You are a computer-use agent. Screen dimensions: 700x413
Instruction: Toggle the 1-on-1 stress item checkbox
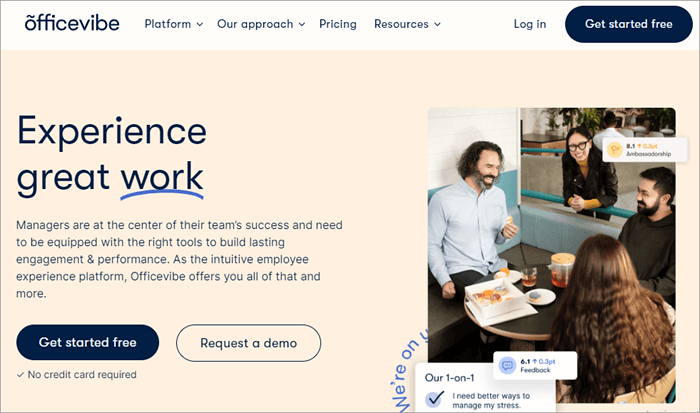click(x=435, y=399)
